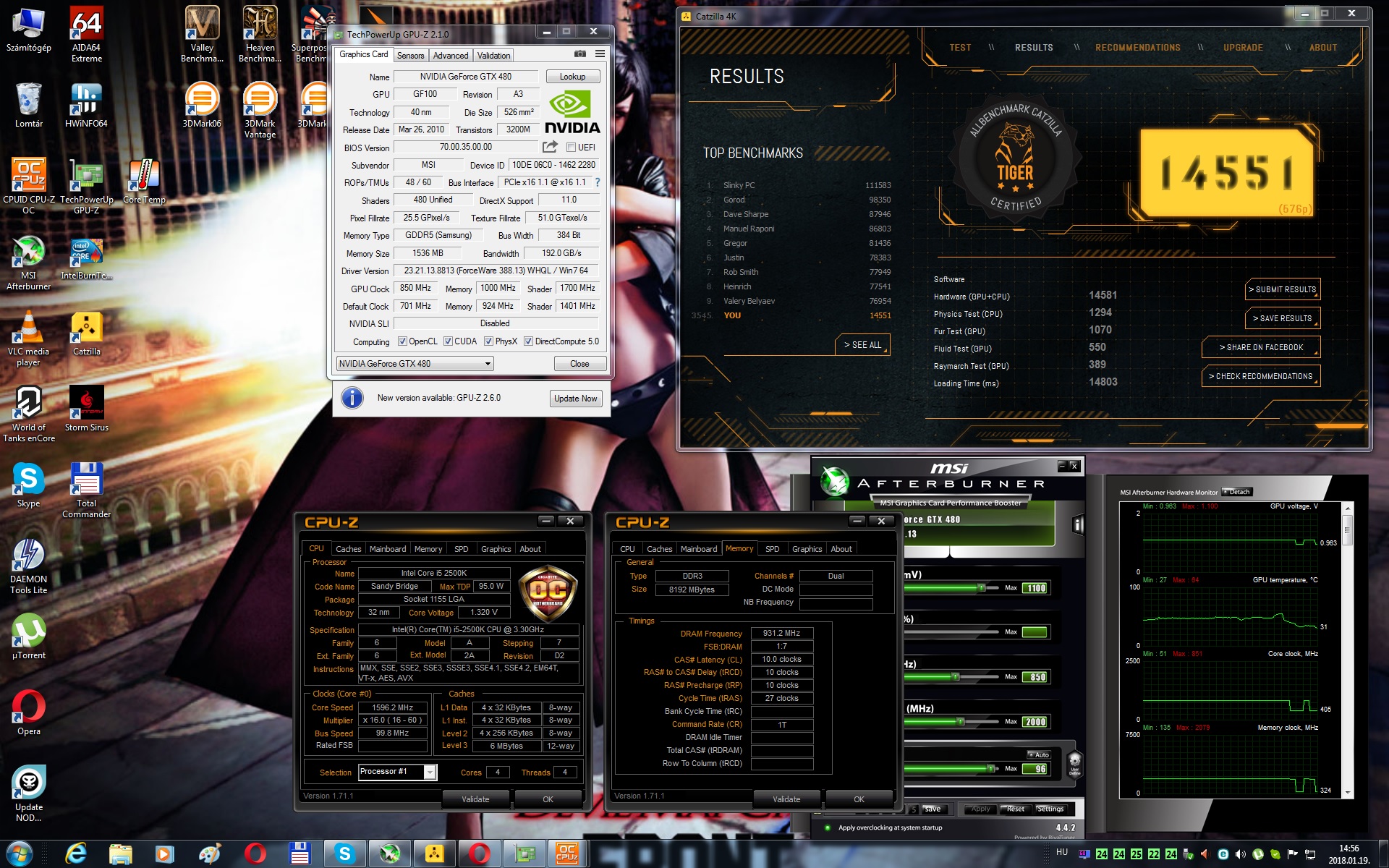Click the BIOS version share/export icon in GPU-Z

pos(550,147)
